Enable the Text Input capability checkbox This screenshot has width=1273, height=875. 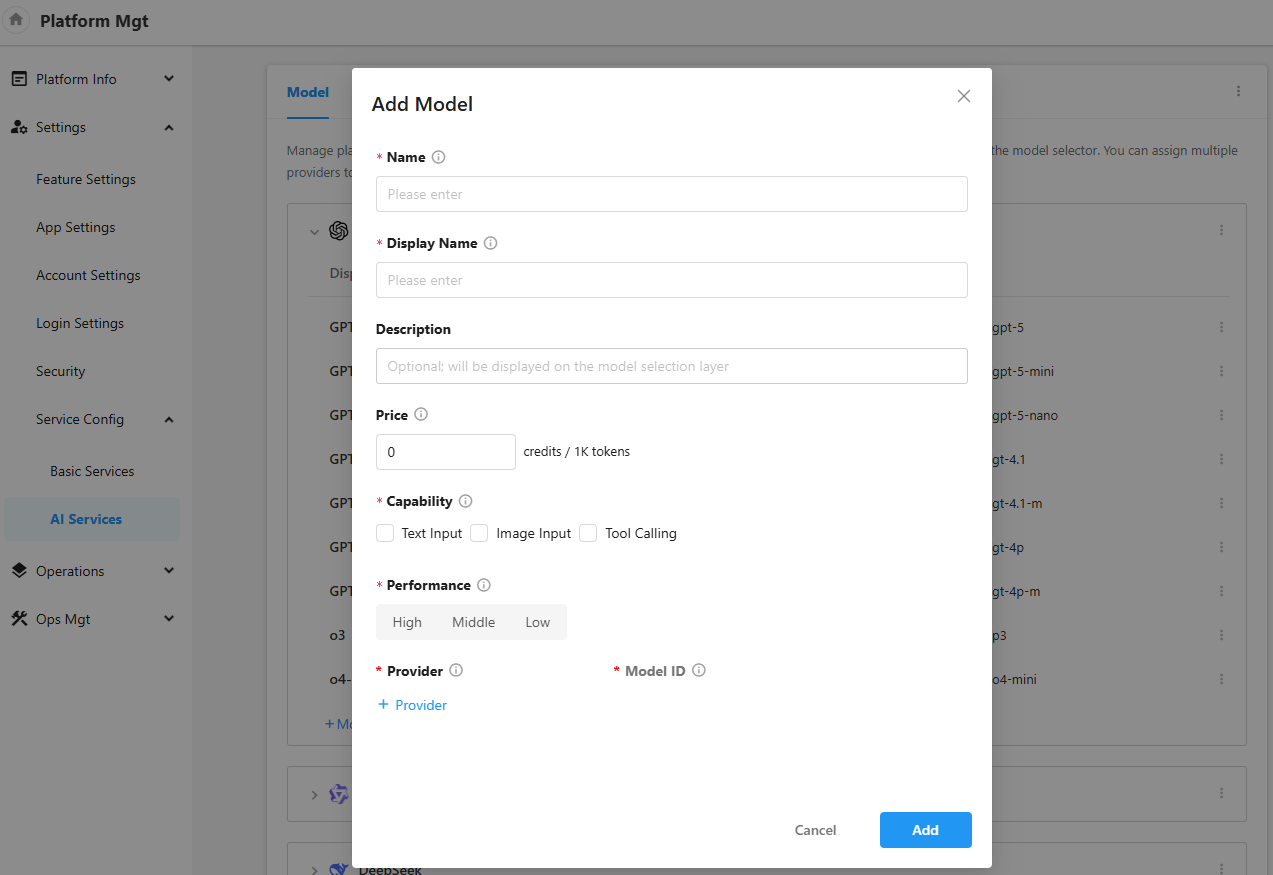[x=385, y=533]
